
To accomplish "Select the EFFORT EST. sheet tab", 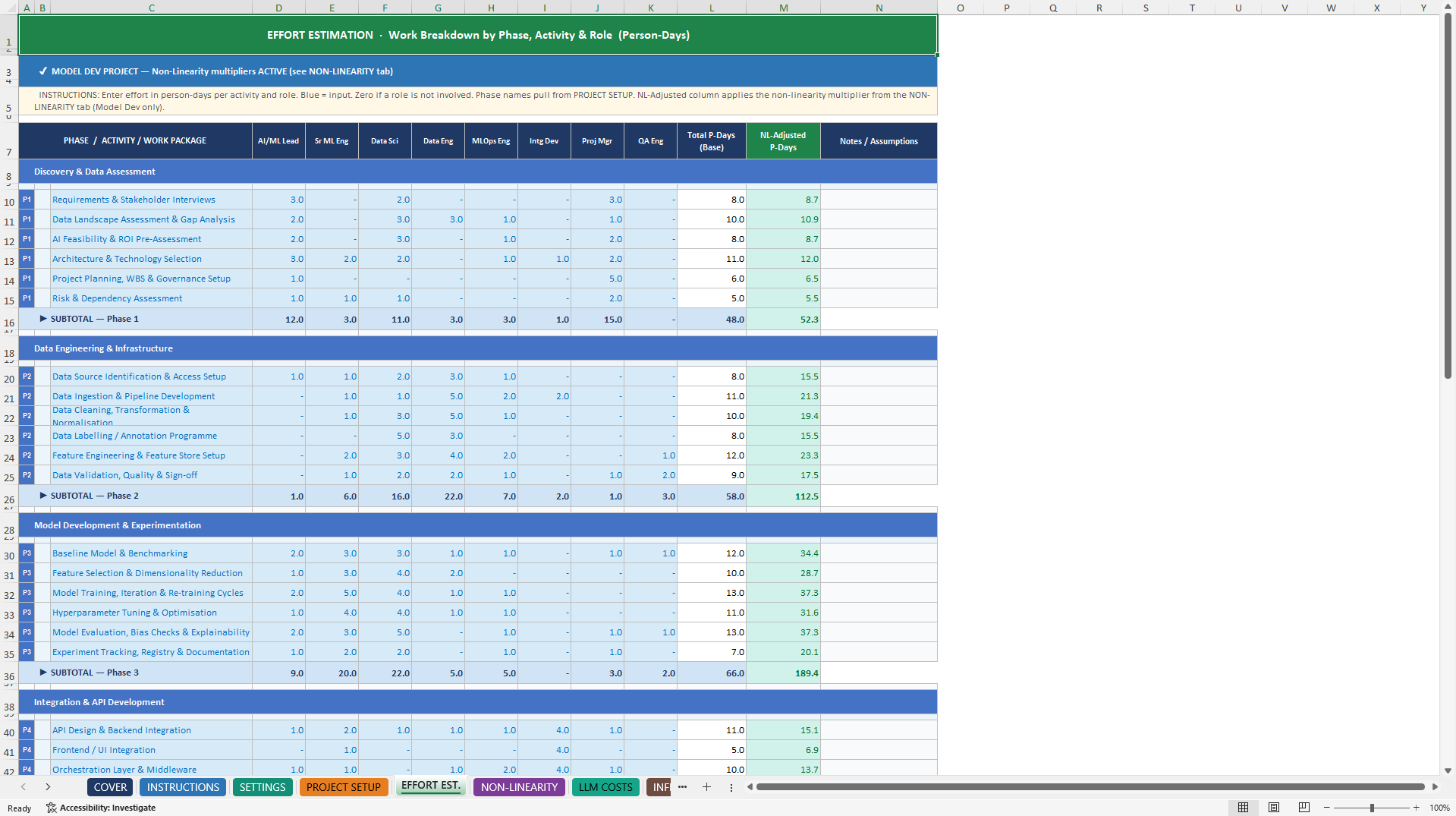I will coord(431,786).
